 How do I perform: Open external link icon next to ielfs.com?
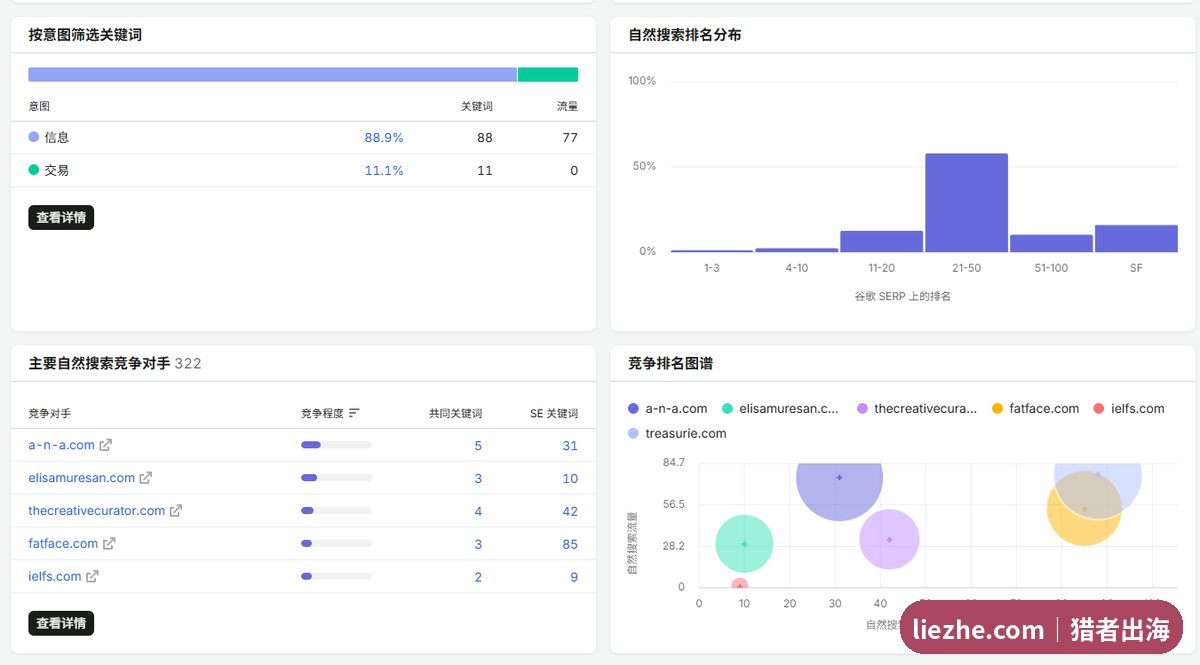tap(93, 577)
